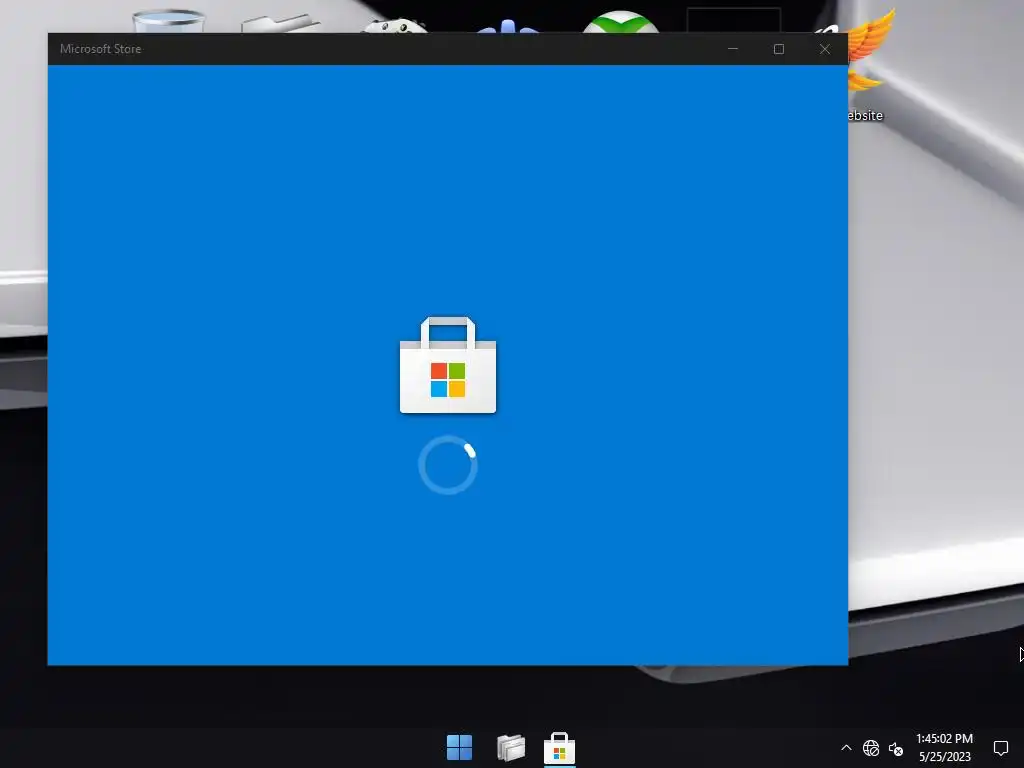Select the orange winged website desktop shortcut
This screenshot has height=768, width=1024.
click(x=869, y=65)
